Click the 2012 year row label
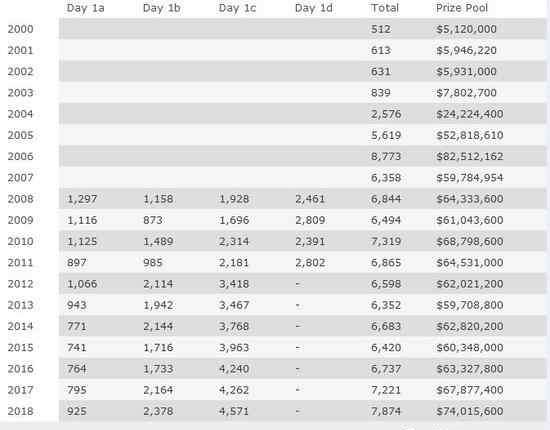 click(21, 284)
